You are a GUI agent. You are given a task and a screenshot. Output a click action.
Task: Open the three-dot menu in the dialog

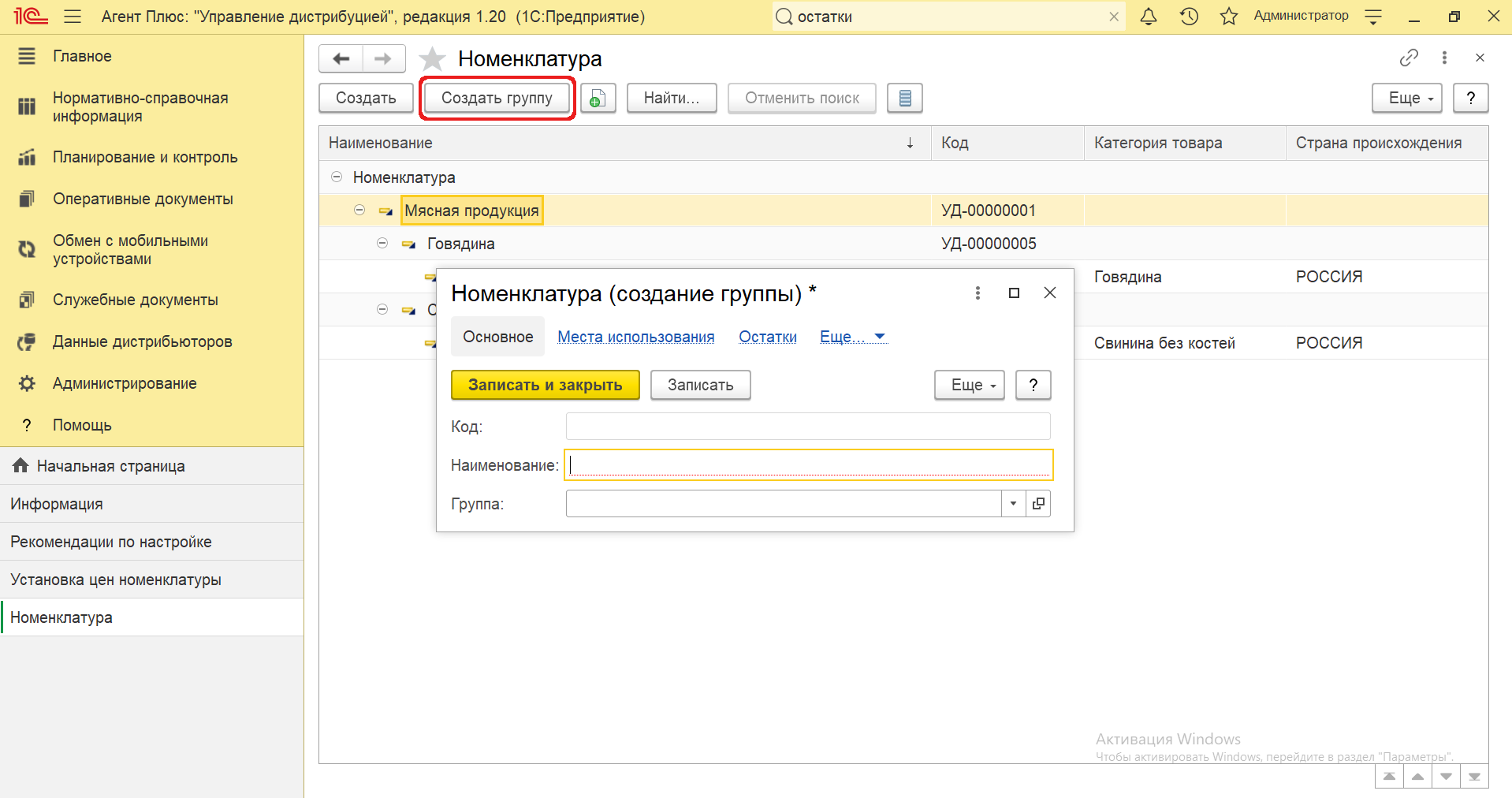pyautogui.click(x=978, y=293)
